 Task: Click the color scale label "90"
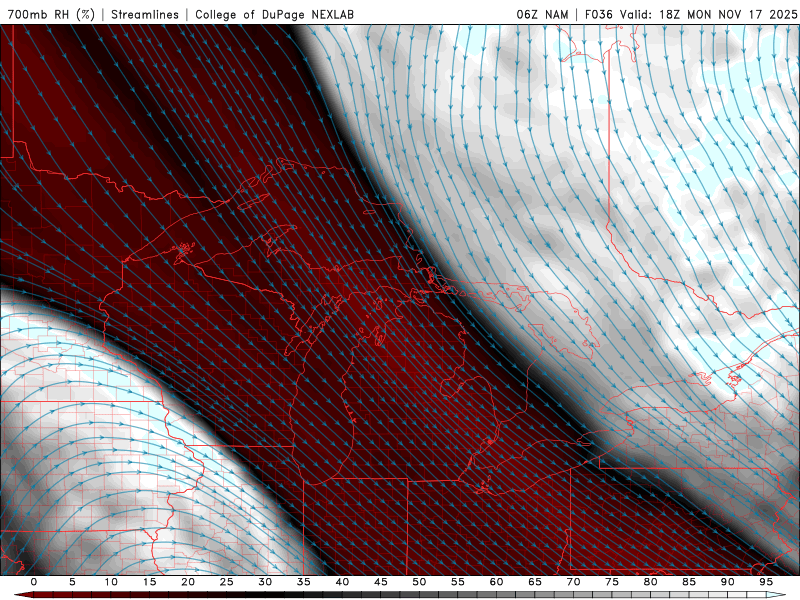coord(728,582)
